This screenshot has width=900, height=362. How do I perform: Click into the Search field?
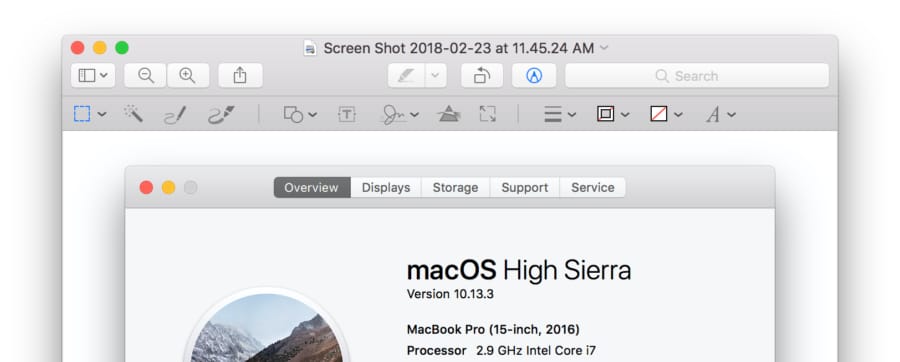[697, 76]
